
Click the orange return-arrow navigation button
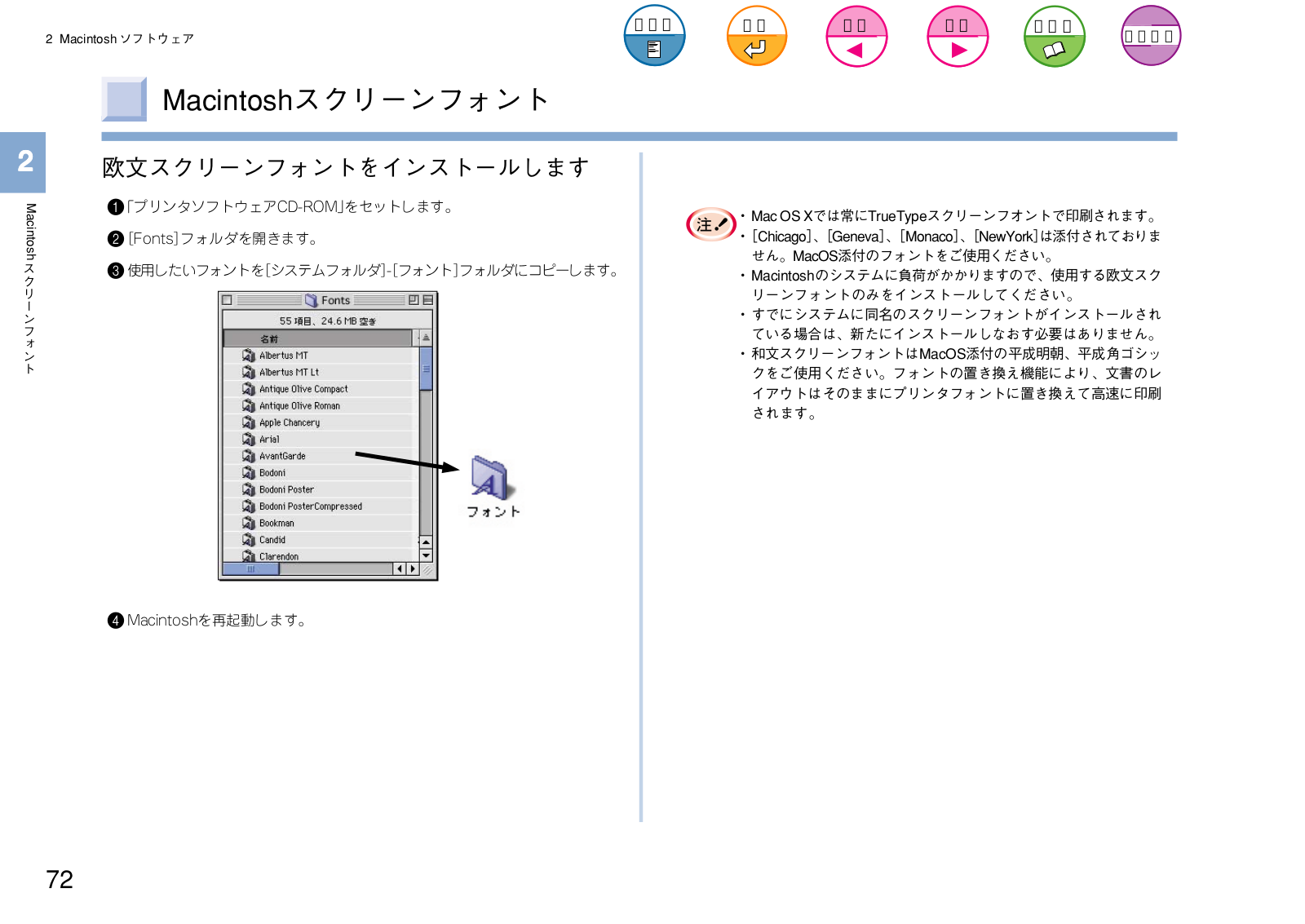coord(756,36)
